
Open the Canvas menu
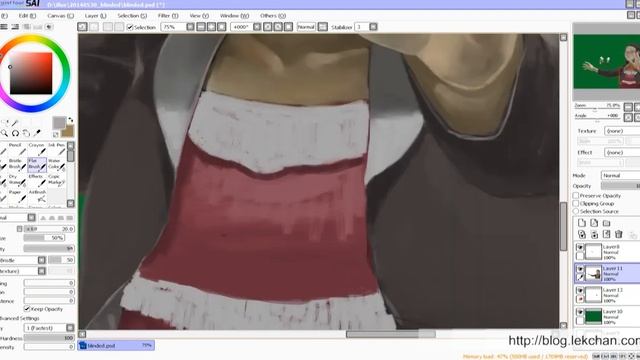(60, 16)
